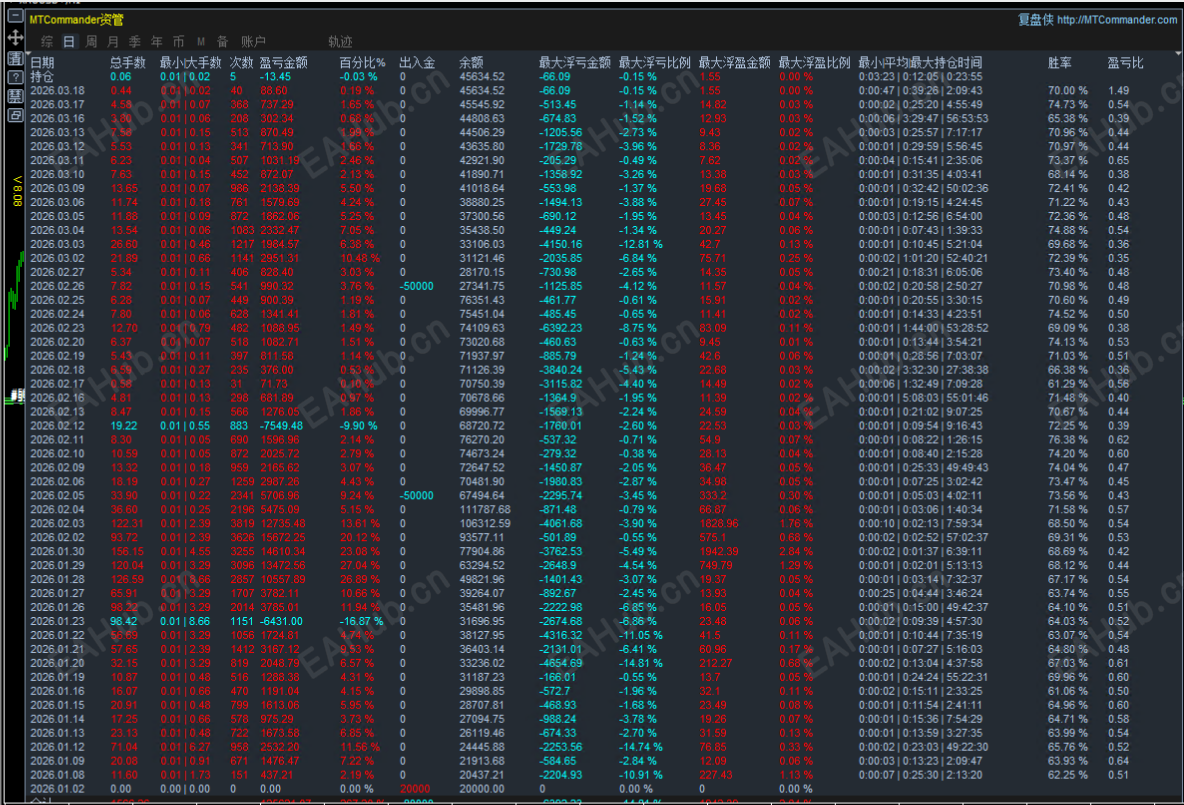Screen dimensions: 1184x805
Task: Click the -50000 withdrawal on 2026.02.26
Action: pos(417,286)
